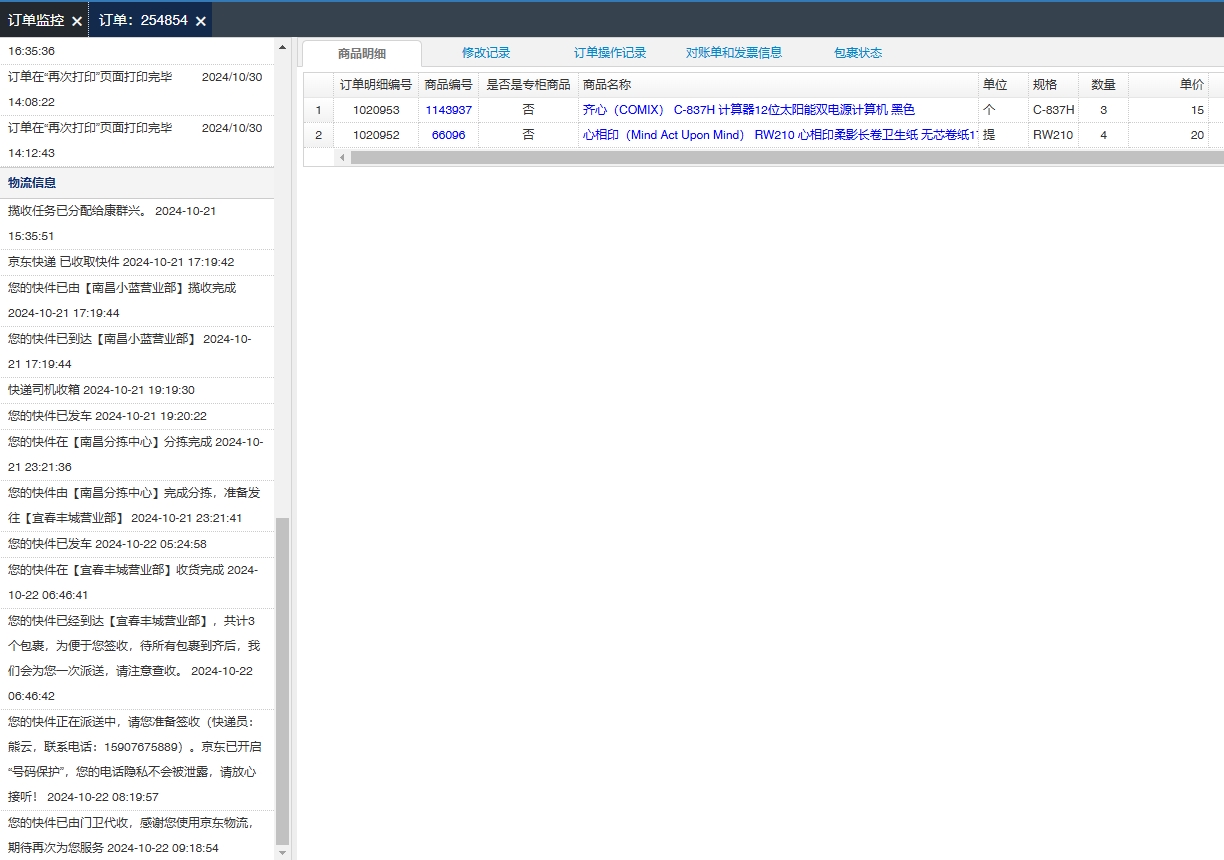Select log entry 已由门卫代收
This screenshot has height=860, width=1224.
coord(137,835)
